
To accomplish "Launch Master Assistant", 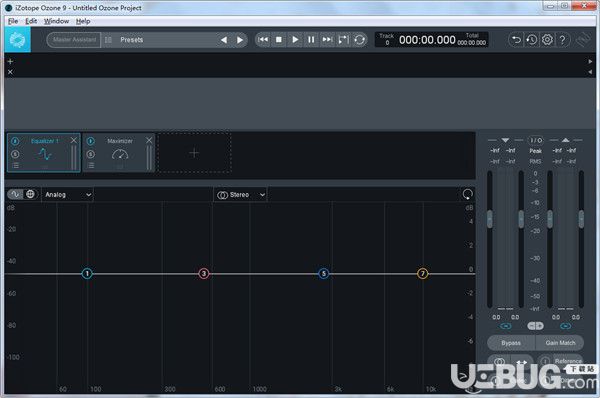I will (x=74, y=40).
